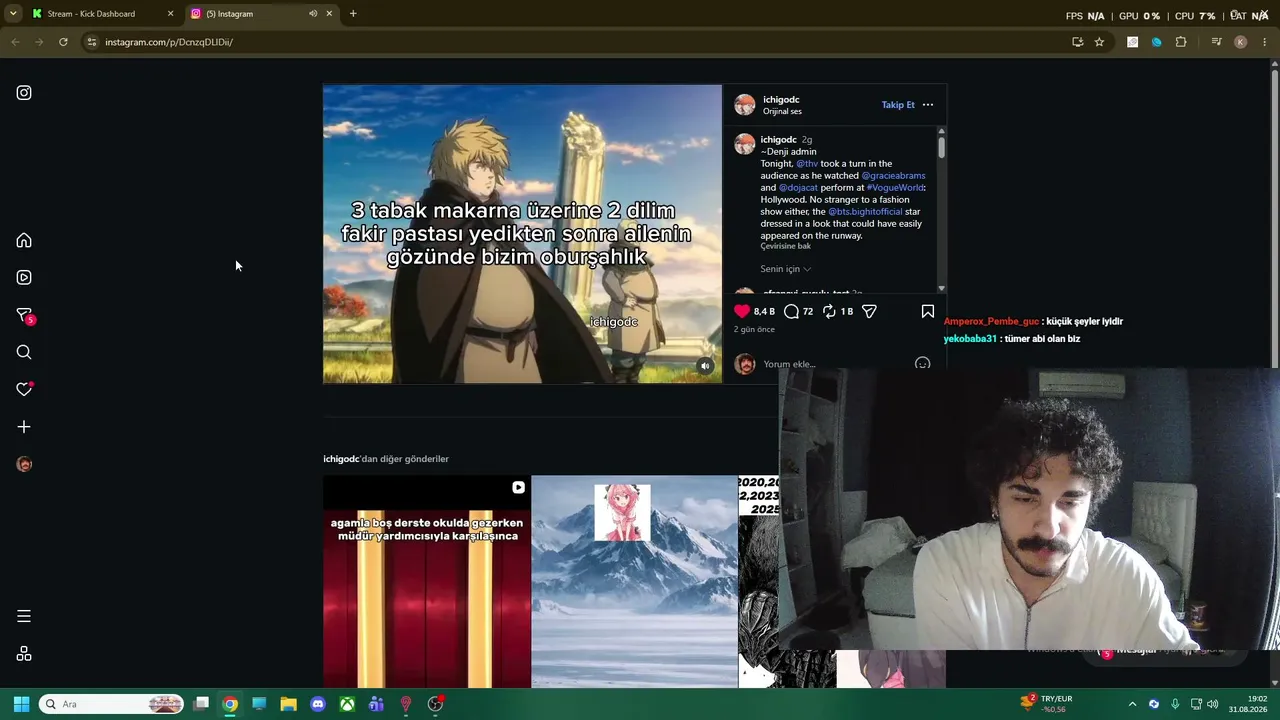Open the media controls toolbar button
The height and width of the screenshot is (720, 1280).
point(1216,42)
